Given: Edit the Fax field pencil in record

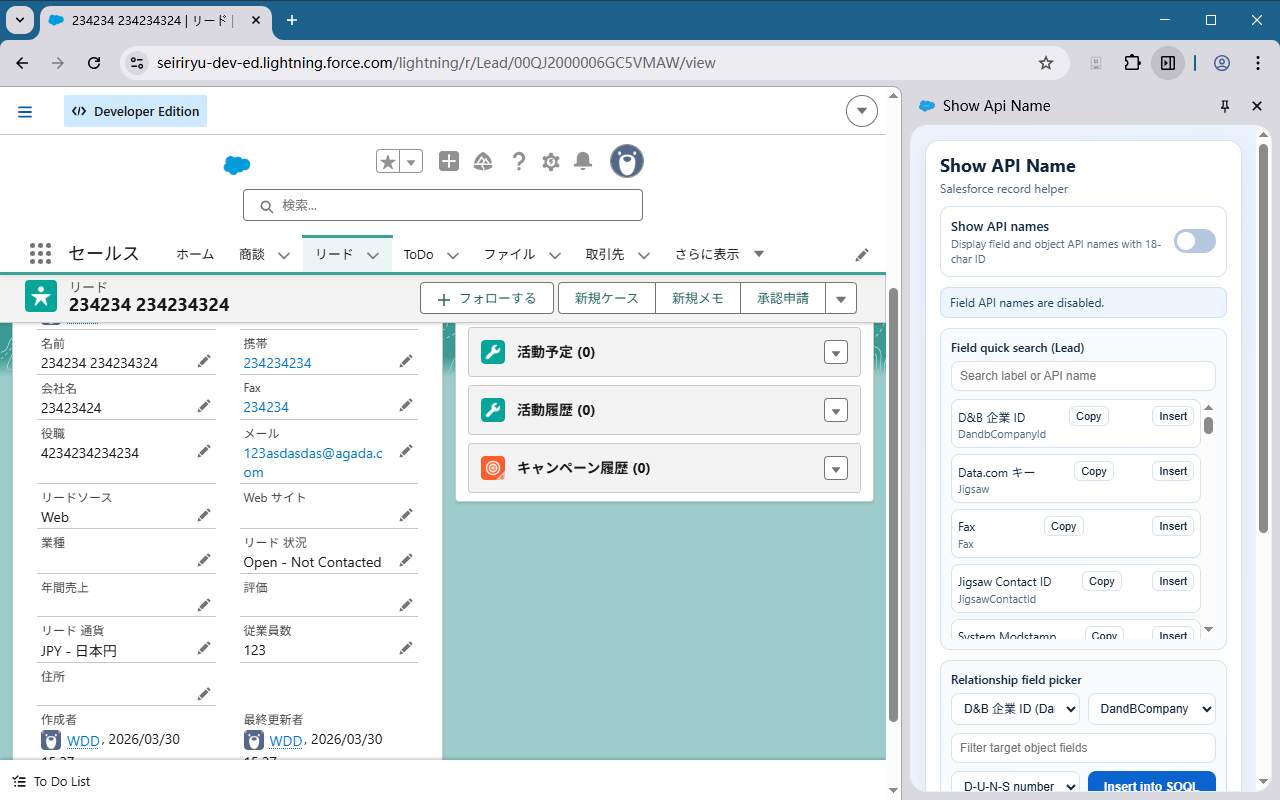Looking at the screenshot, I should pos(406,405).
